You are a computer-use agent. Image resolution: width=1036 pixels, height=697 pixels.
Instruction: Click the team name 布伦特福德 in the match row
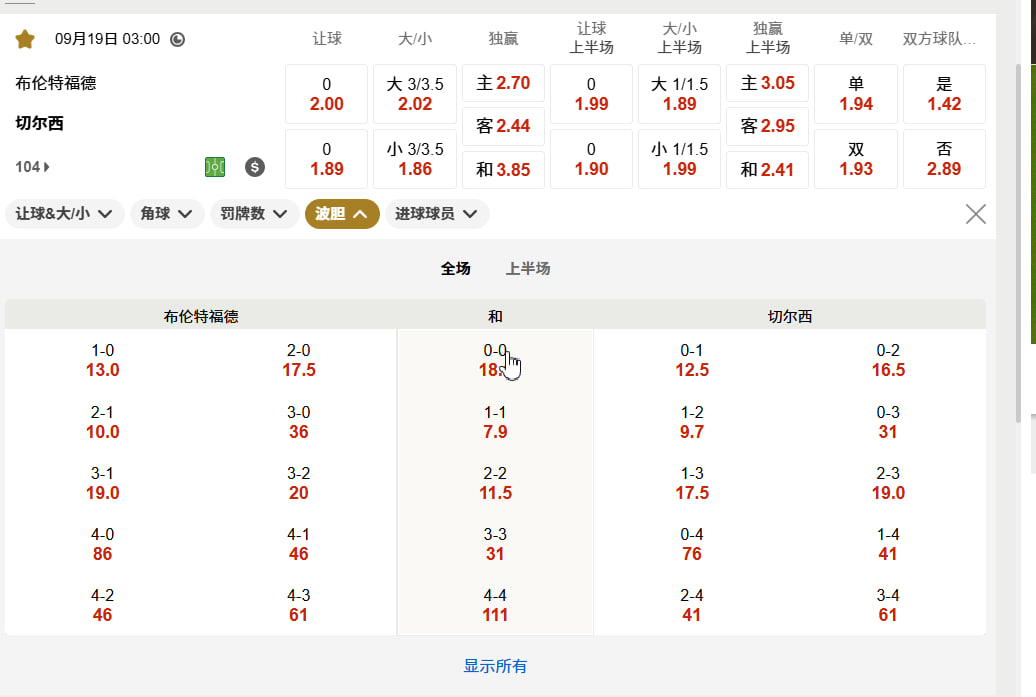click(56, 83)
